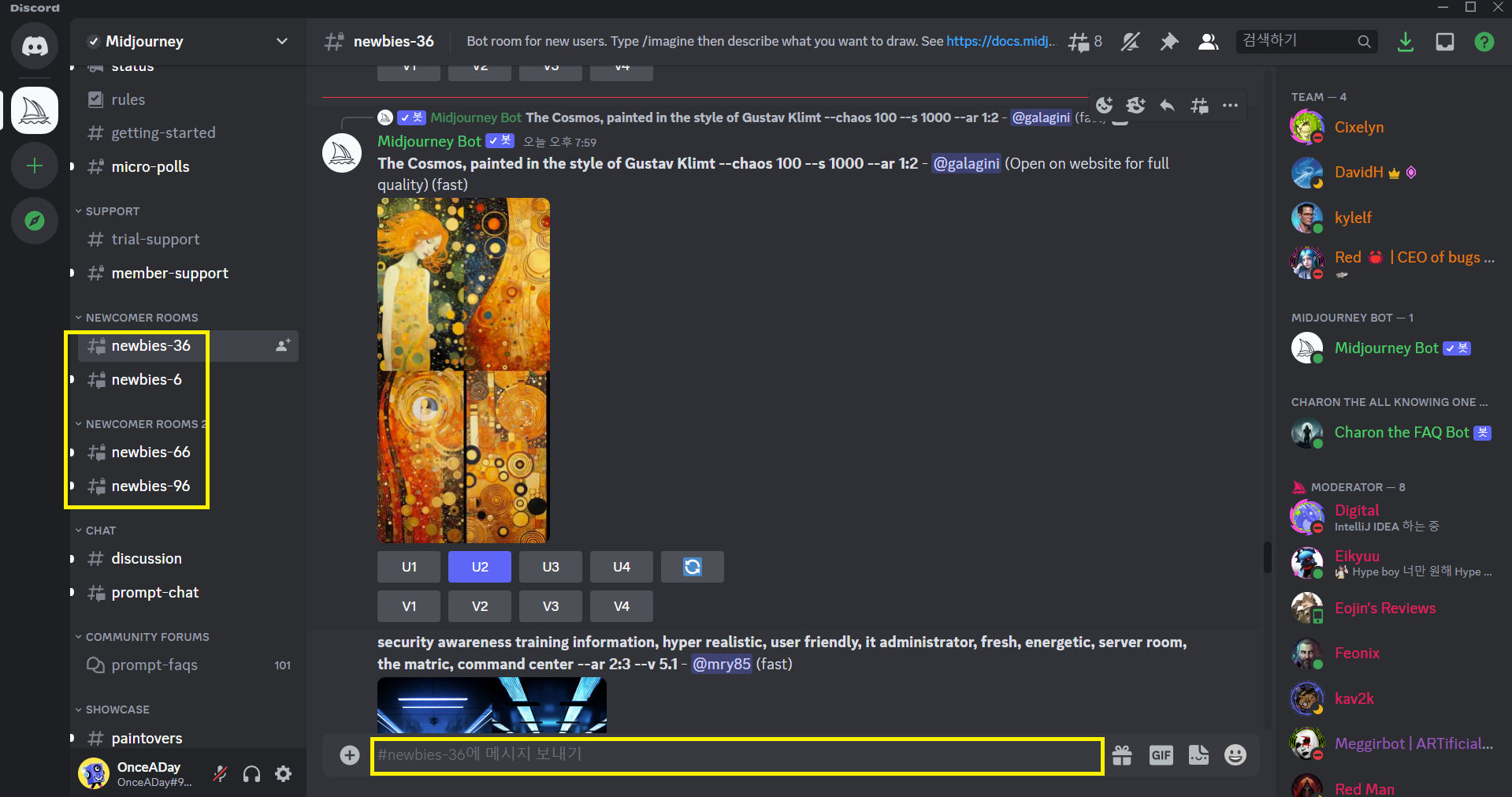The image size is (1512, 797).
Task: Collapse the NEWCOMER ROOMS 2 category
Action: coord(141,424)
